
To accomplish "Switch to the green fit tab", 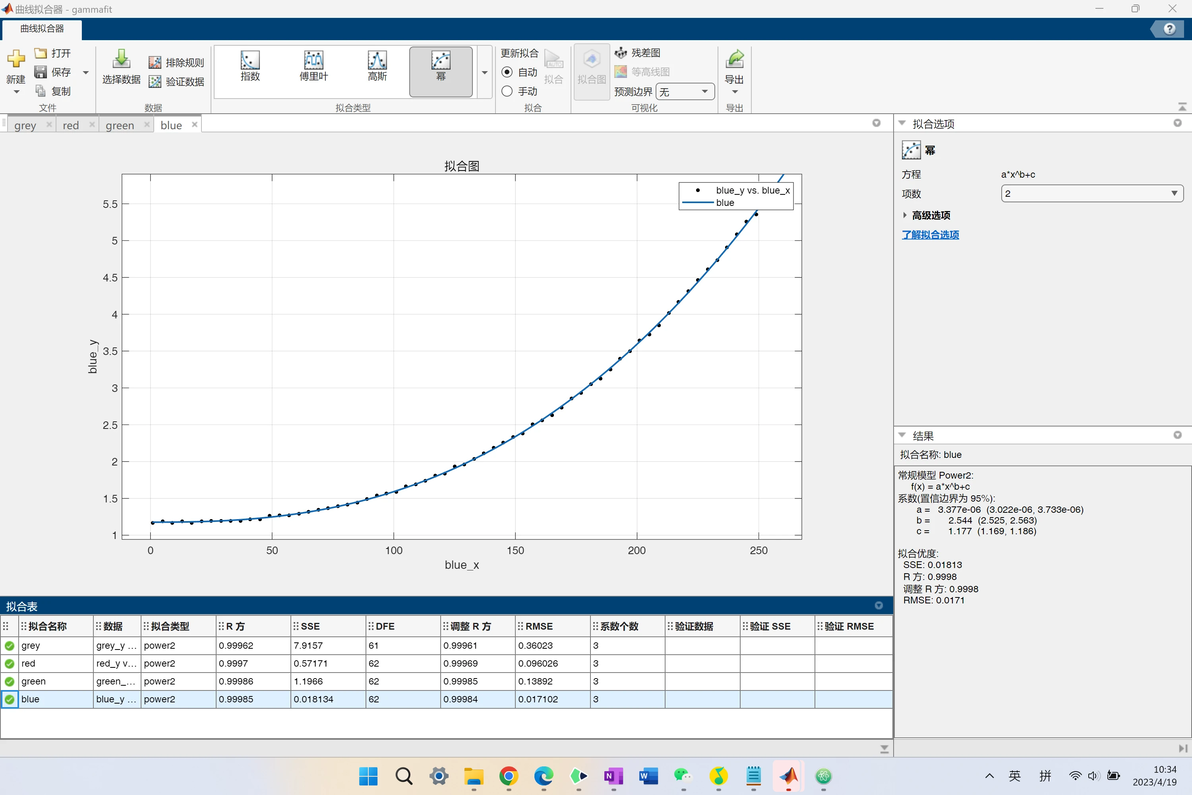I will pos(120,125).
